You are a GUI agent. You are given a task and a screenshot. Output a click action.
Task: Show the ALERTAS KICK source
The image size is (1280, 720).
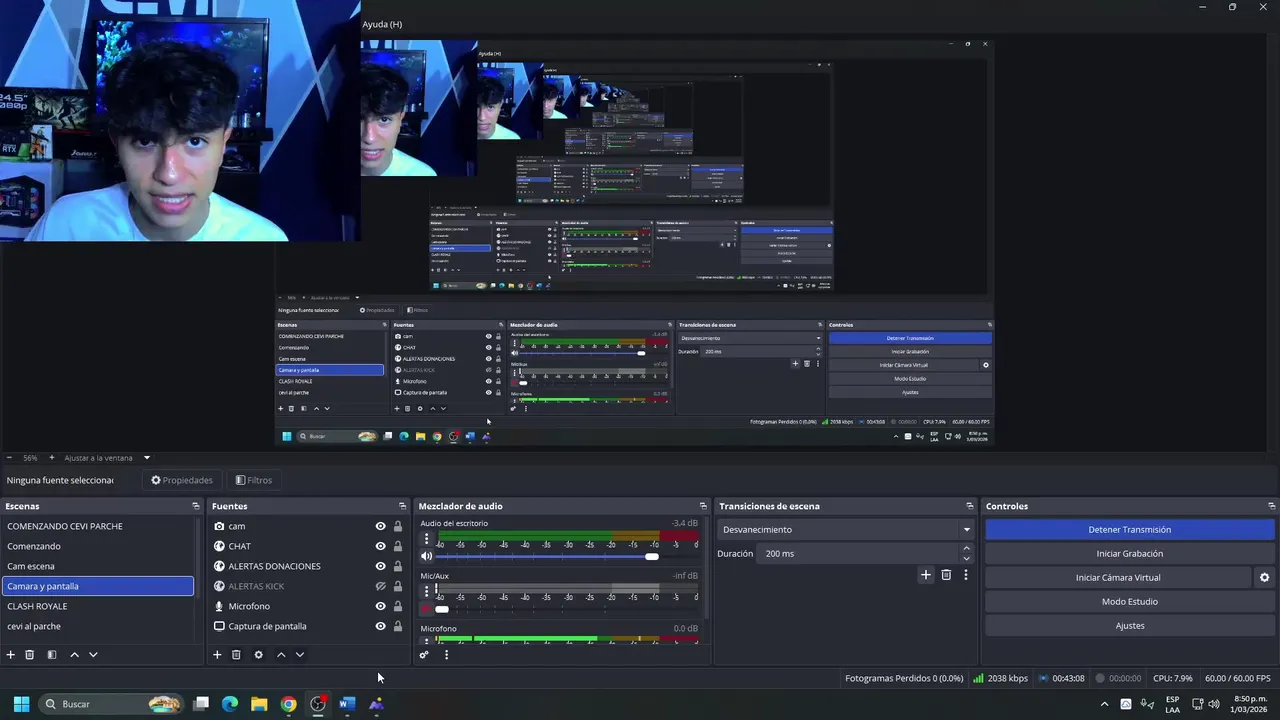[x=380, y=586]
